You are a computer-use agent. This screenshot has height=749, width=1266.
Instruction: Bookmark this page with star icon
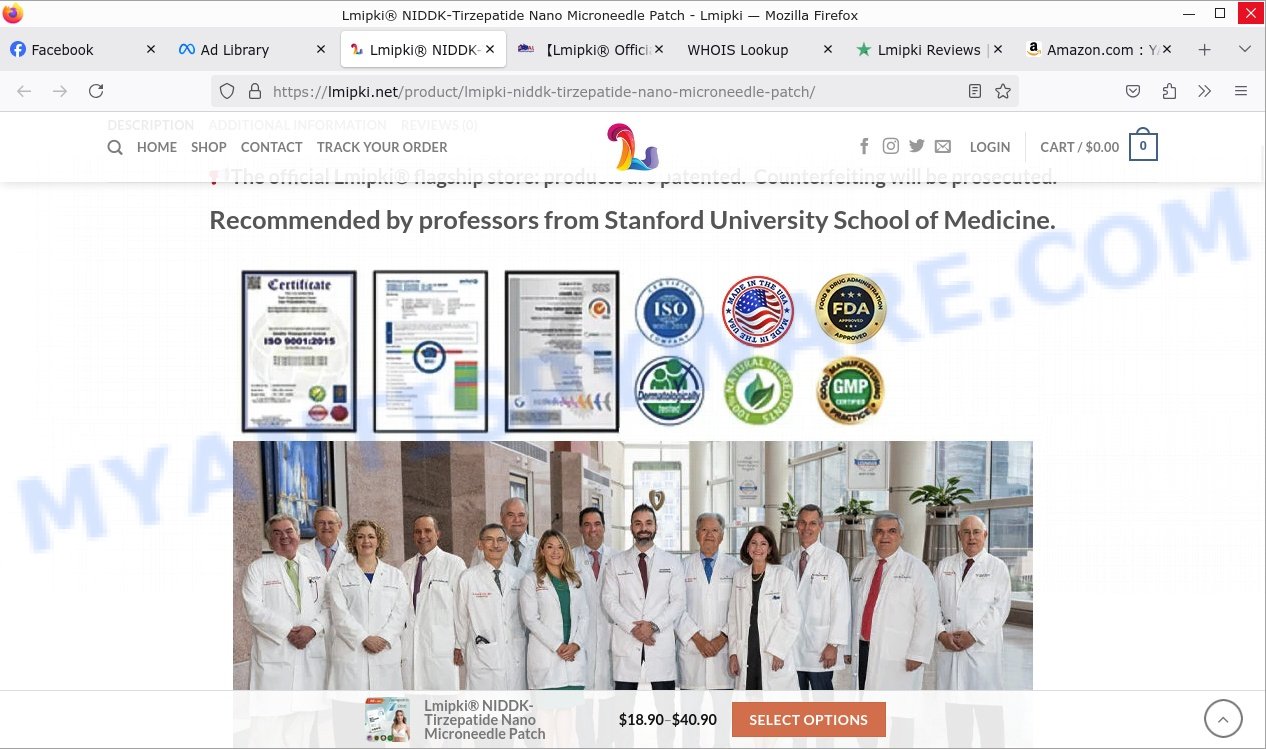point(1003,91)
